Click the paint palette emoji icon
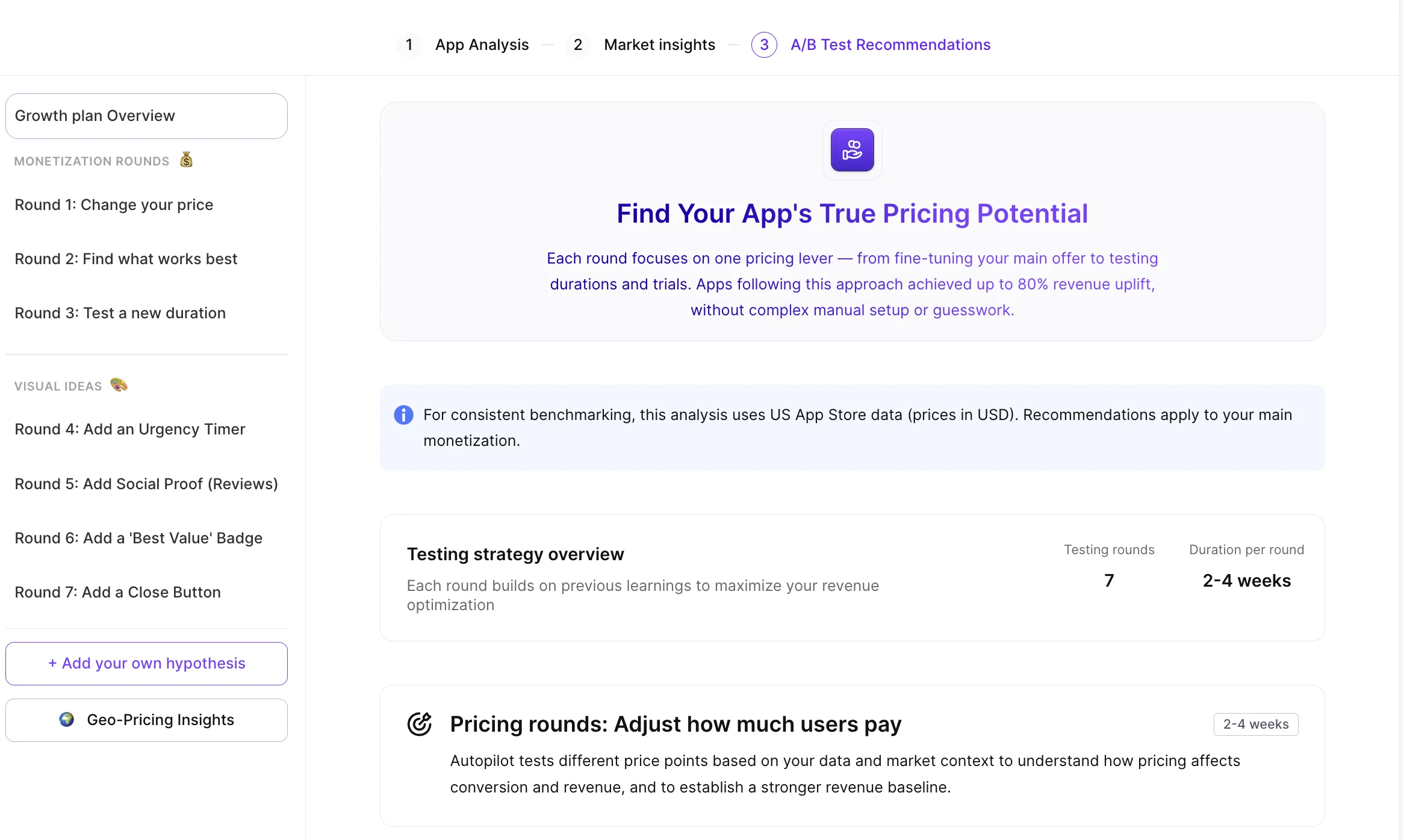This screenshot has height=840, width=1404. point(119,385)
